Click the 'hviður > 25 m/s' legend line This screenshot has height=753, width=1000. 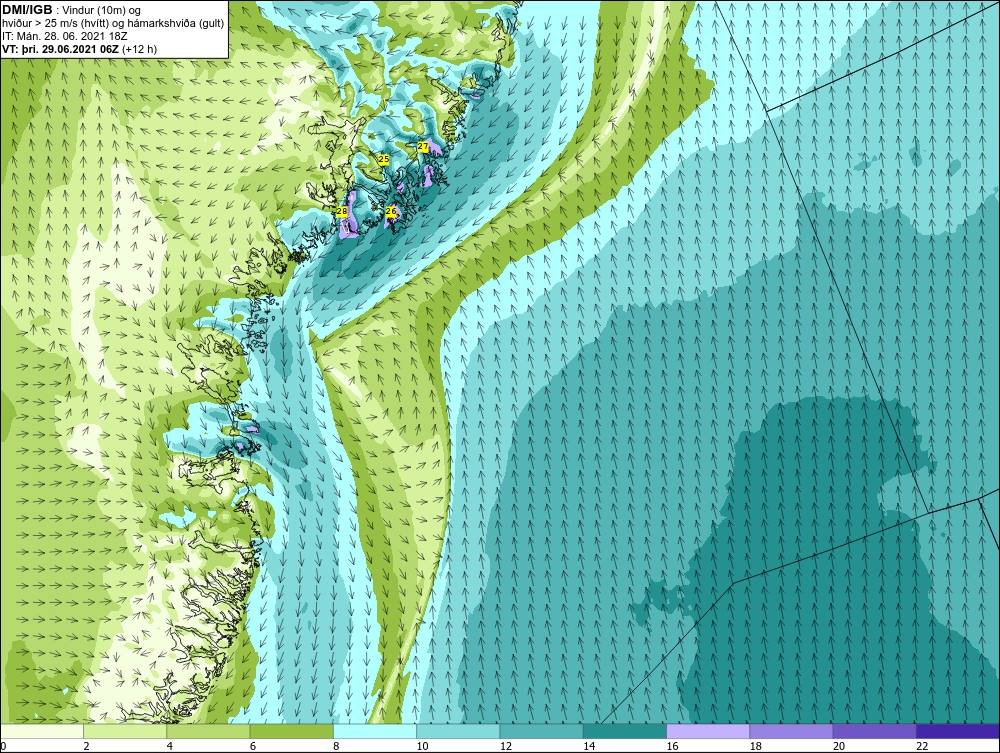pos(112,24)
